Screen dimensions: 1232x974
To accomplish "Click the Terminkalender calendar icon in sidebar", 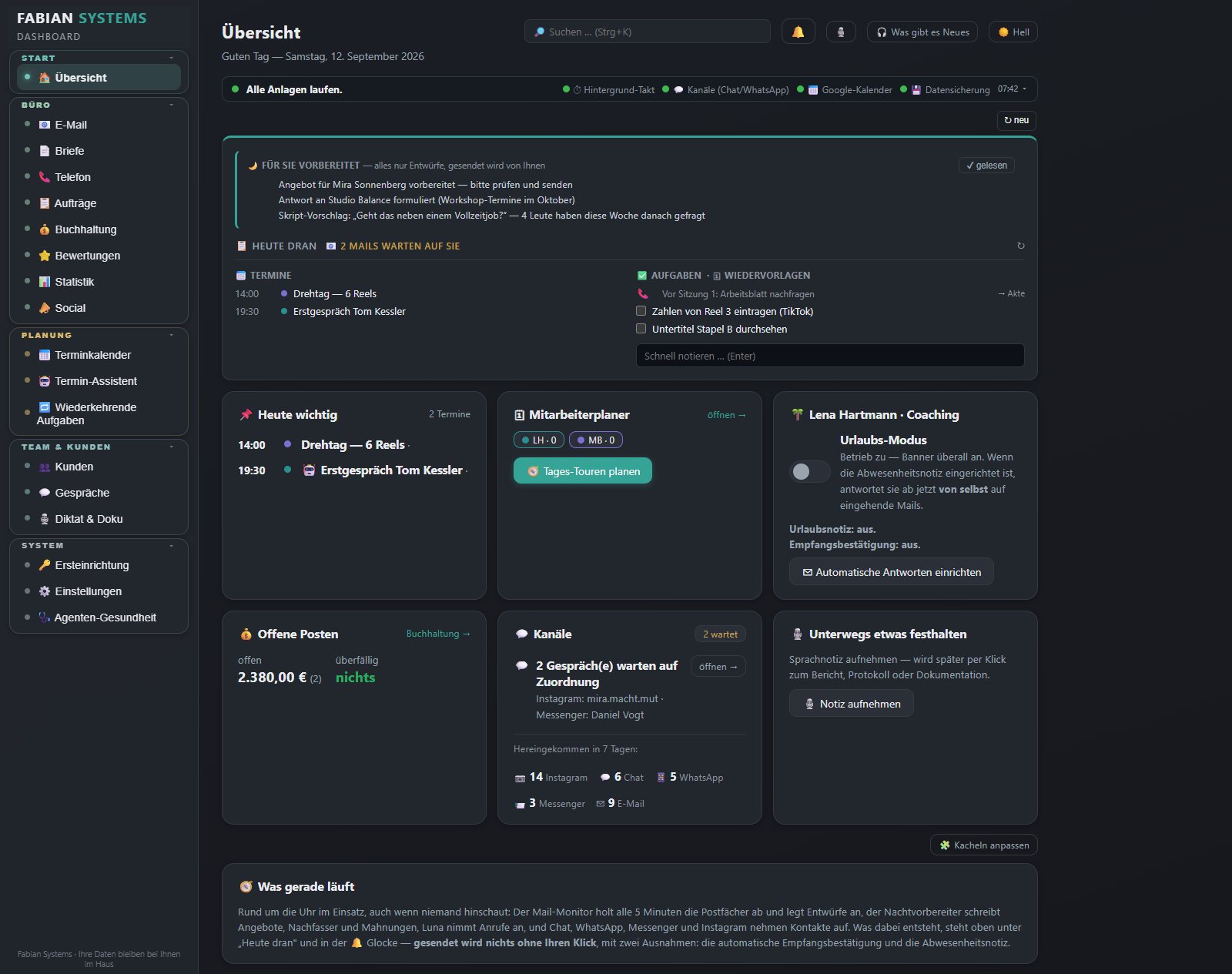I will [x=45, y=355].
